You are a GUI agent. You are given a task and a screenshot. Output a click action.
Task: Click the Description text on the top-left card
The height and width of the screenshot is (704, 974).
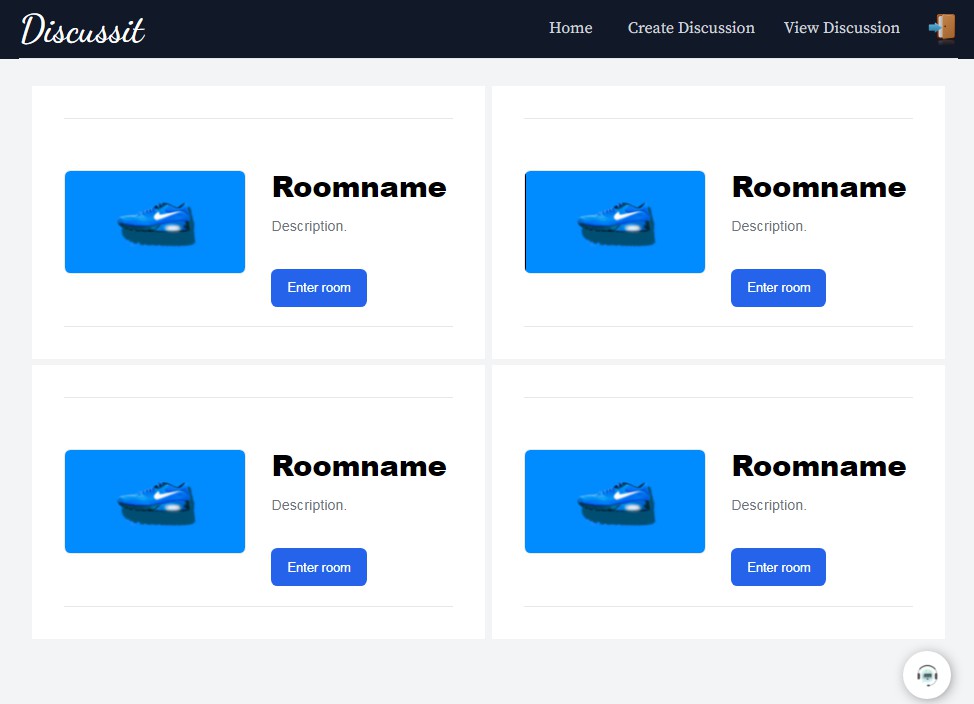[x=308, y=226]
